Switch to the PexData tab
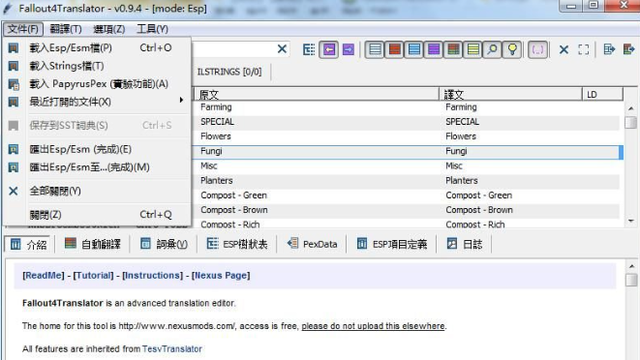 pos(312,244)
